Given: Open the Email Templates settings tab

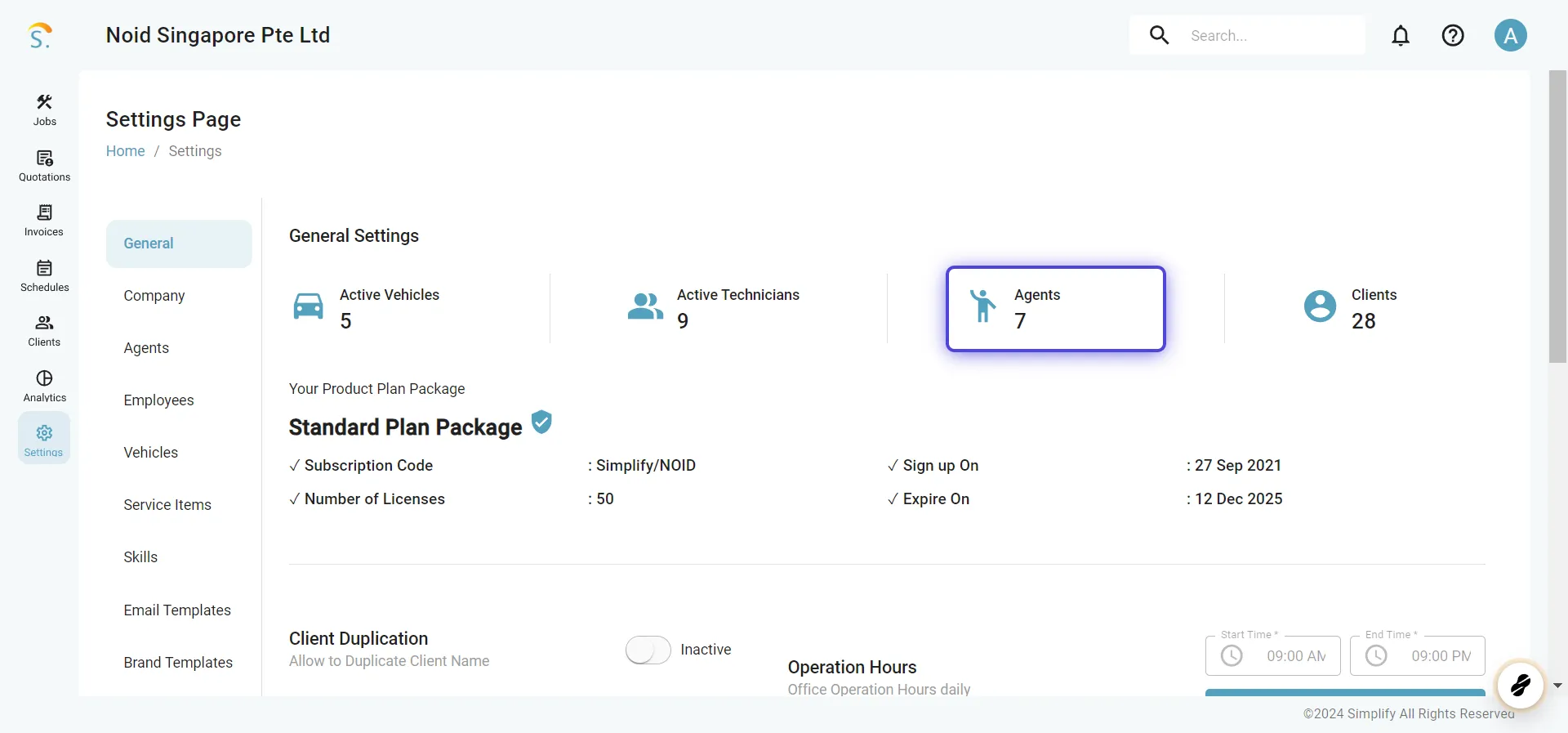Looking at the screenshot, I should (179, 610).
